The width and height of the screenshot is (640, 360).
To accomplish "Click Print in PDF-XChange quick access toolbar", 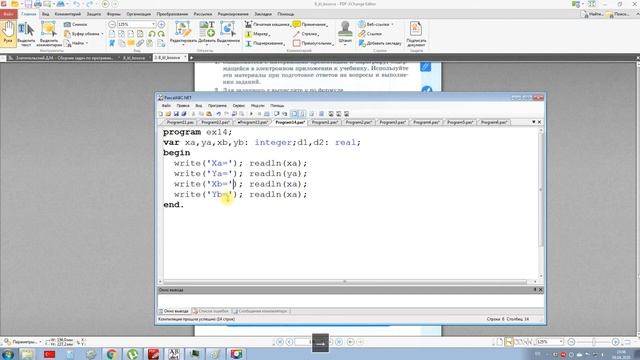I will 38,4.
